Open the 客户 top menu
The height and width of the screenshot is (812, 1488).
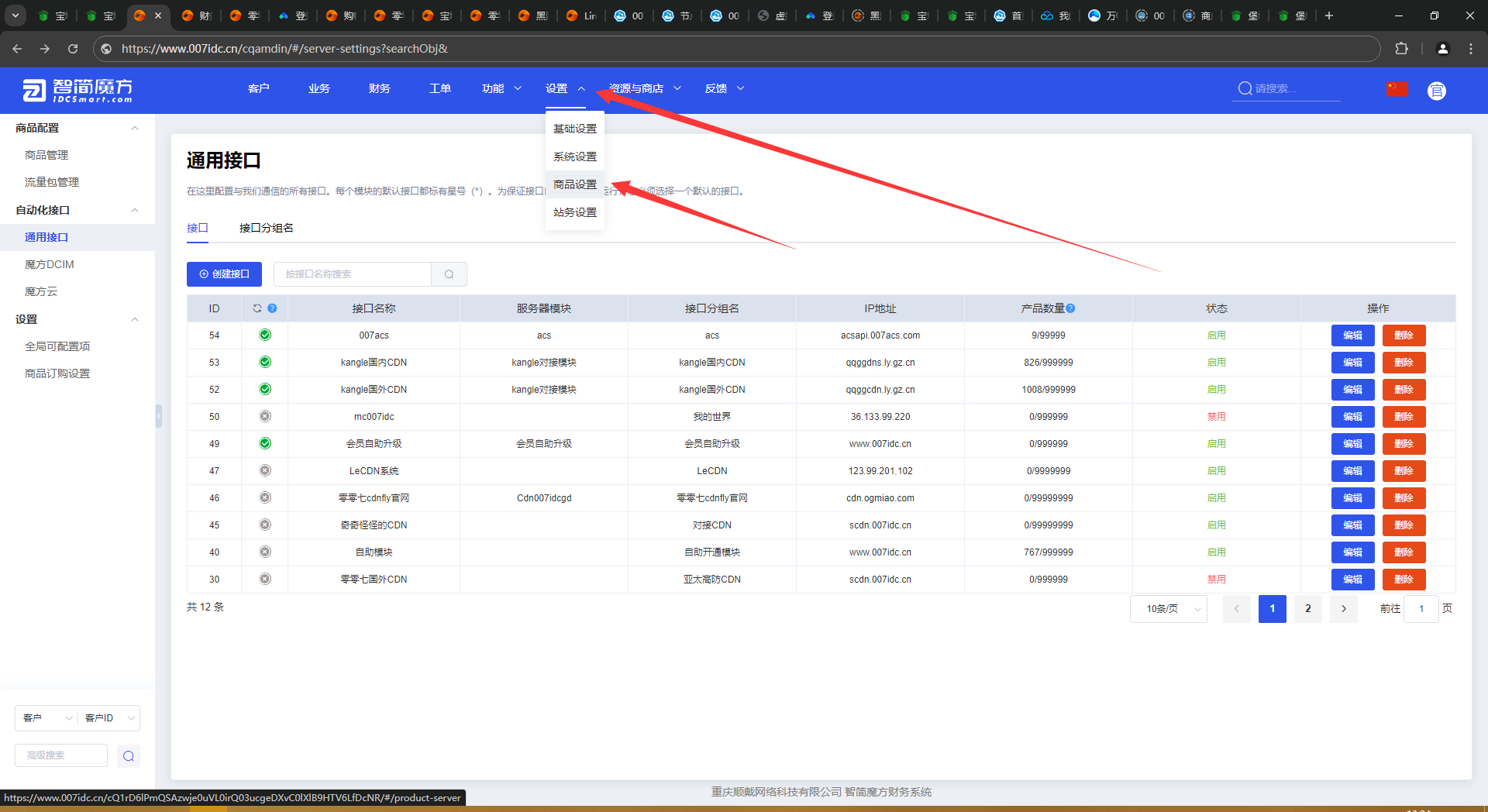tap(259, 88)
